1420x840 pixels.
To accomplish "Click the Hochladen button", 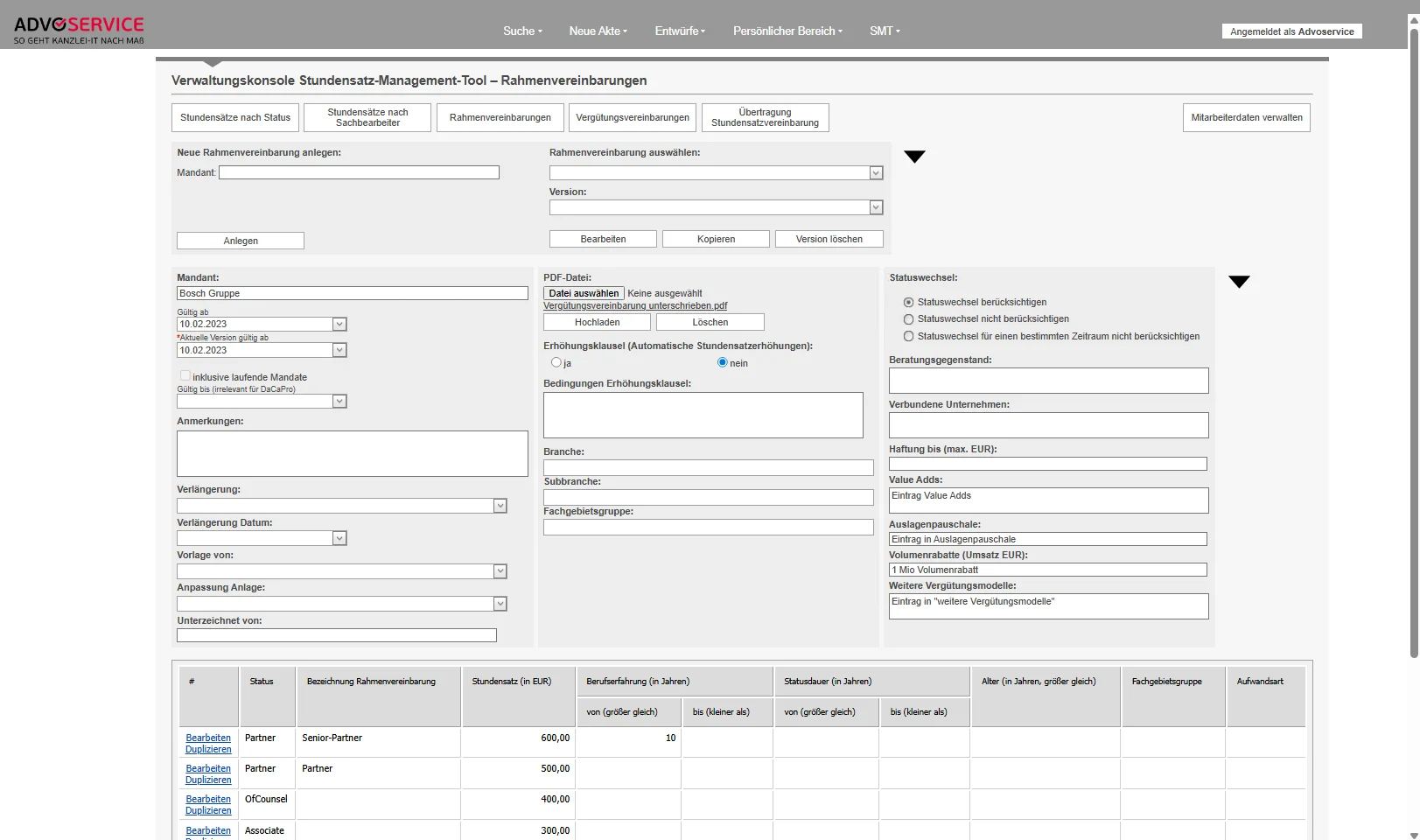I will [x=597, y=322].
